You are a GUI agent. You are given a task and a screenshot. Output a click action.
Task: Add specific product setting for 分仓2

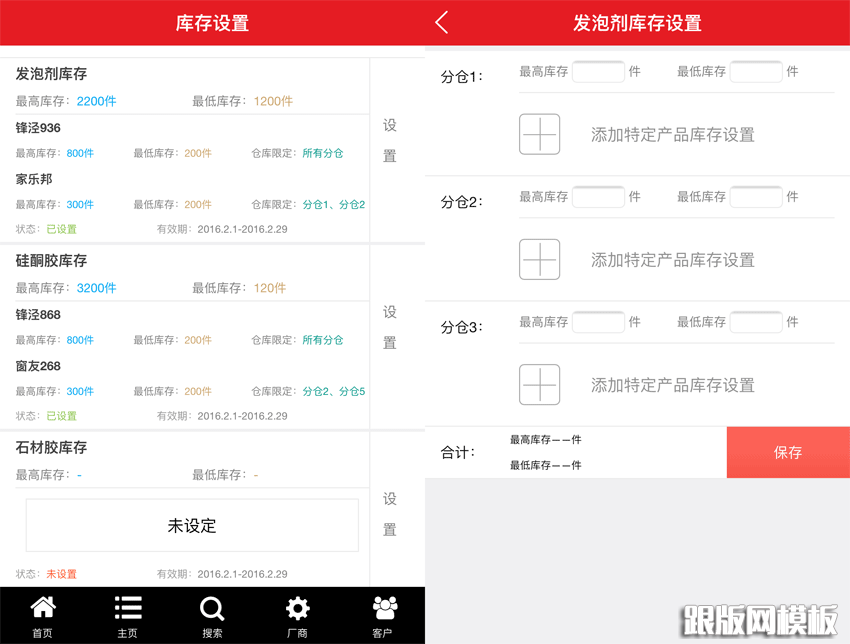coord(540,259)
